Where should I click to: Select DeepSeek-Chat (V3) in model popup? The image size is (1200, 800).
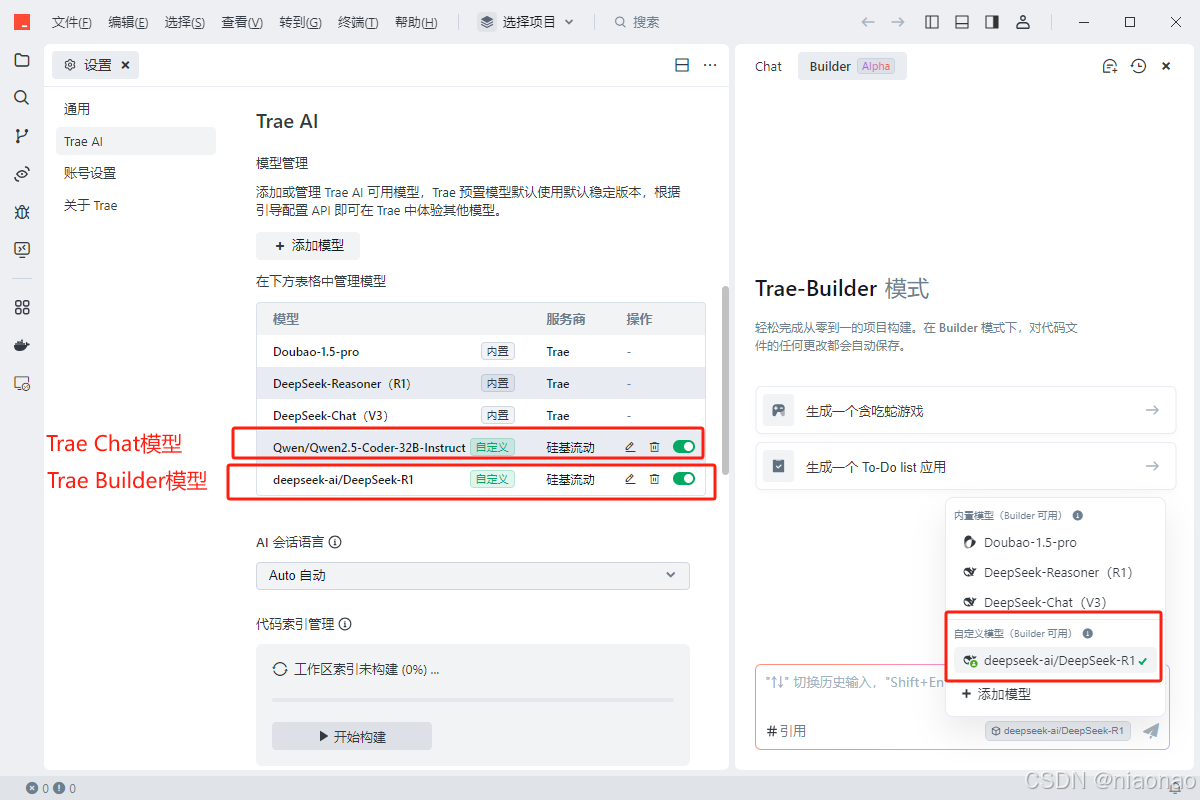tap(1055, 602)
